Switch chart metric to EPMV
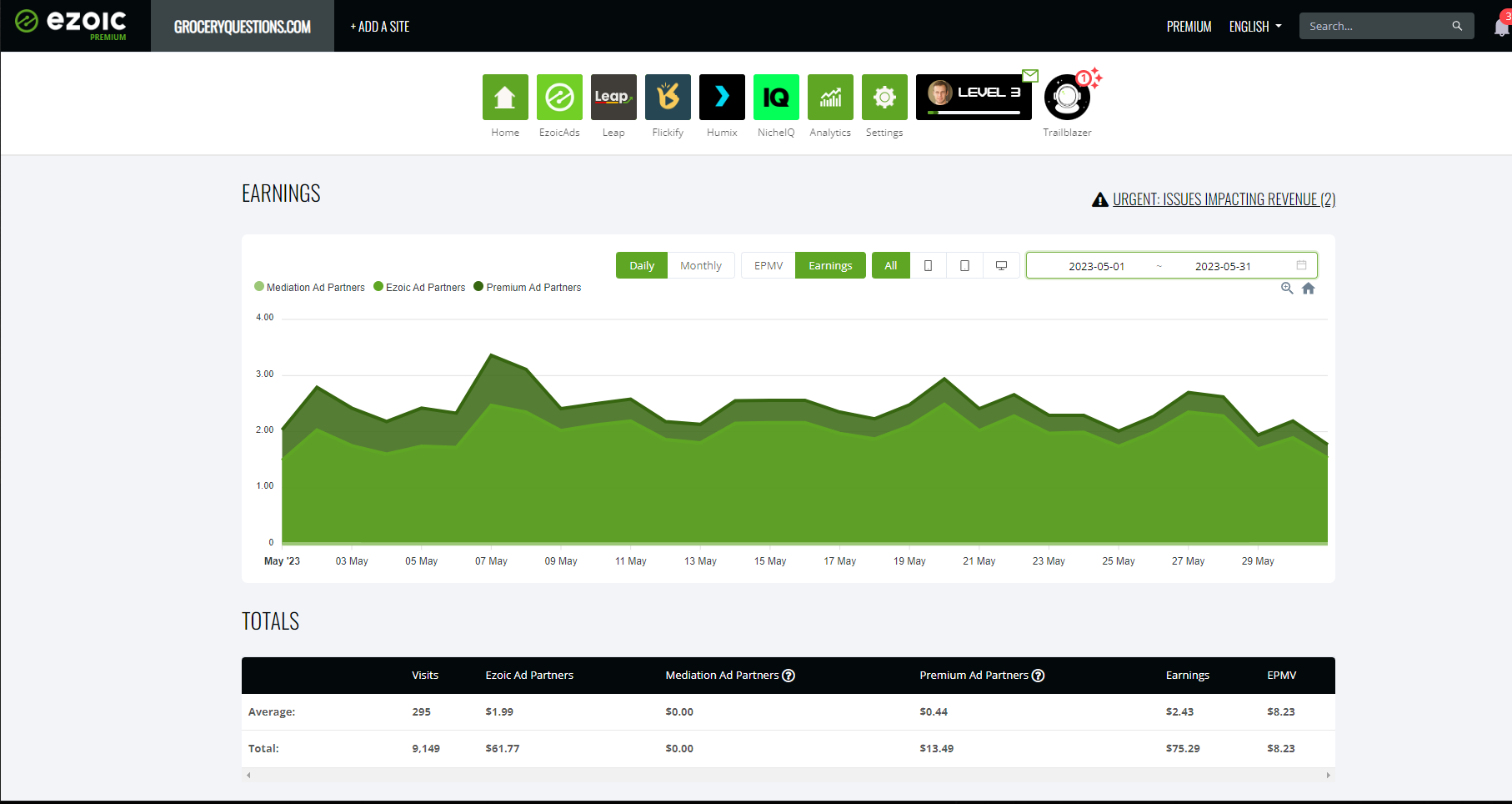Viewport: 1512px width, 804px height. click(769, 265)
